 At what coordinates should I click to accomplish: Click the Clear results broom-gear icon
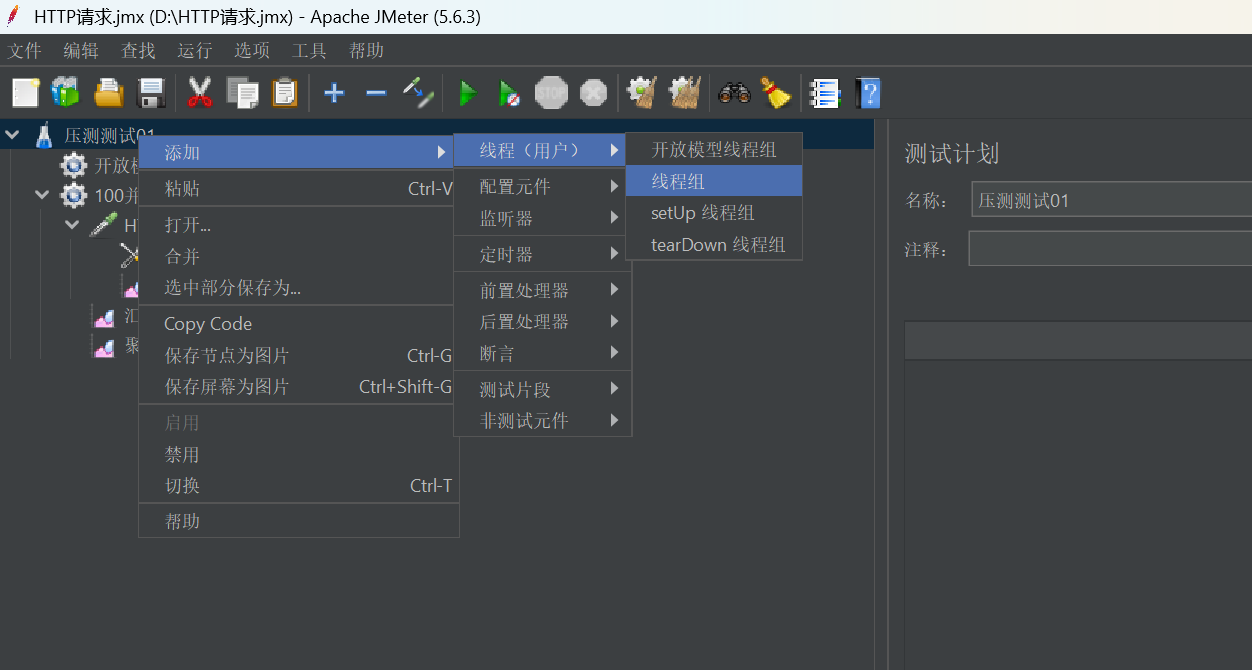tap(642, 93)
